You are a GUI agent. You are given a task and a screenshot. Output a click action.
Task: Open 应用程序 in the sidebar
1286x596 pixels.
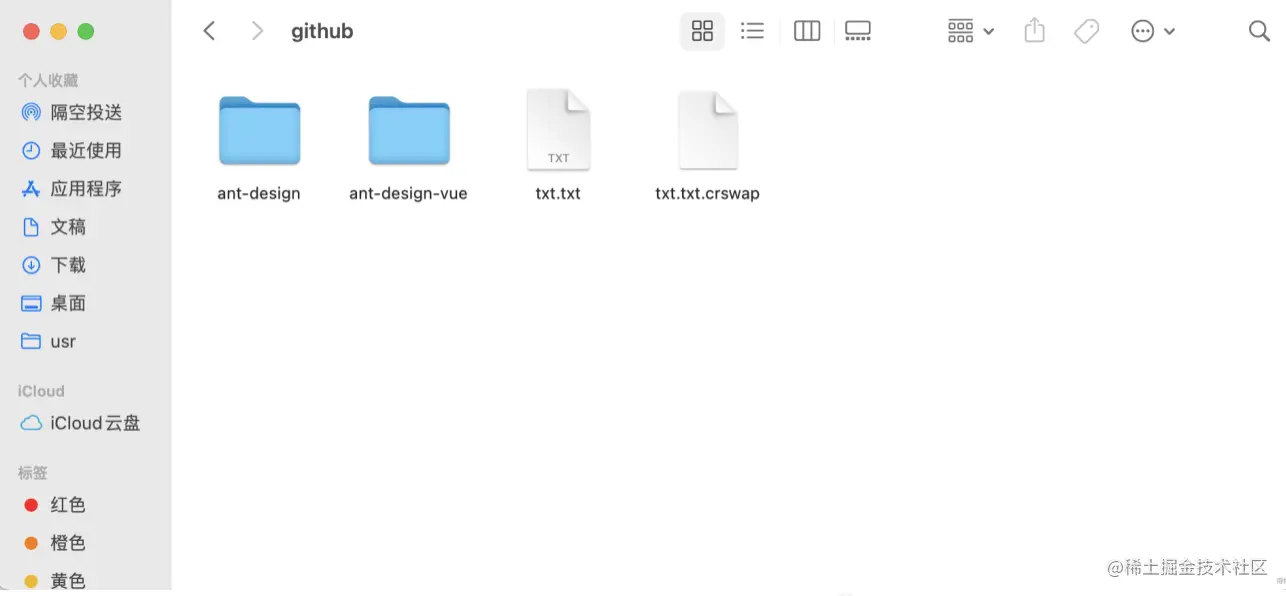[x=86, y=188]
